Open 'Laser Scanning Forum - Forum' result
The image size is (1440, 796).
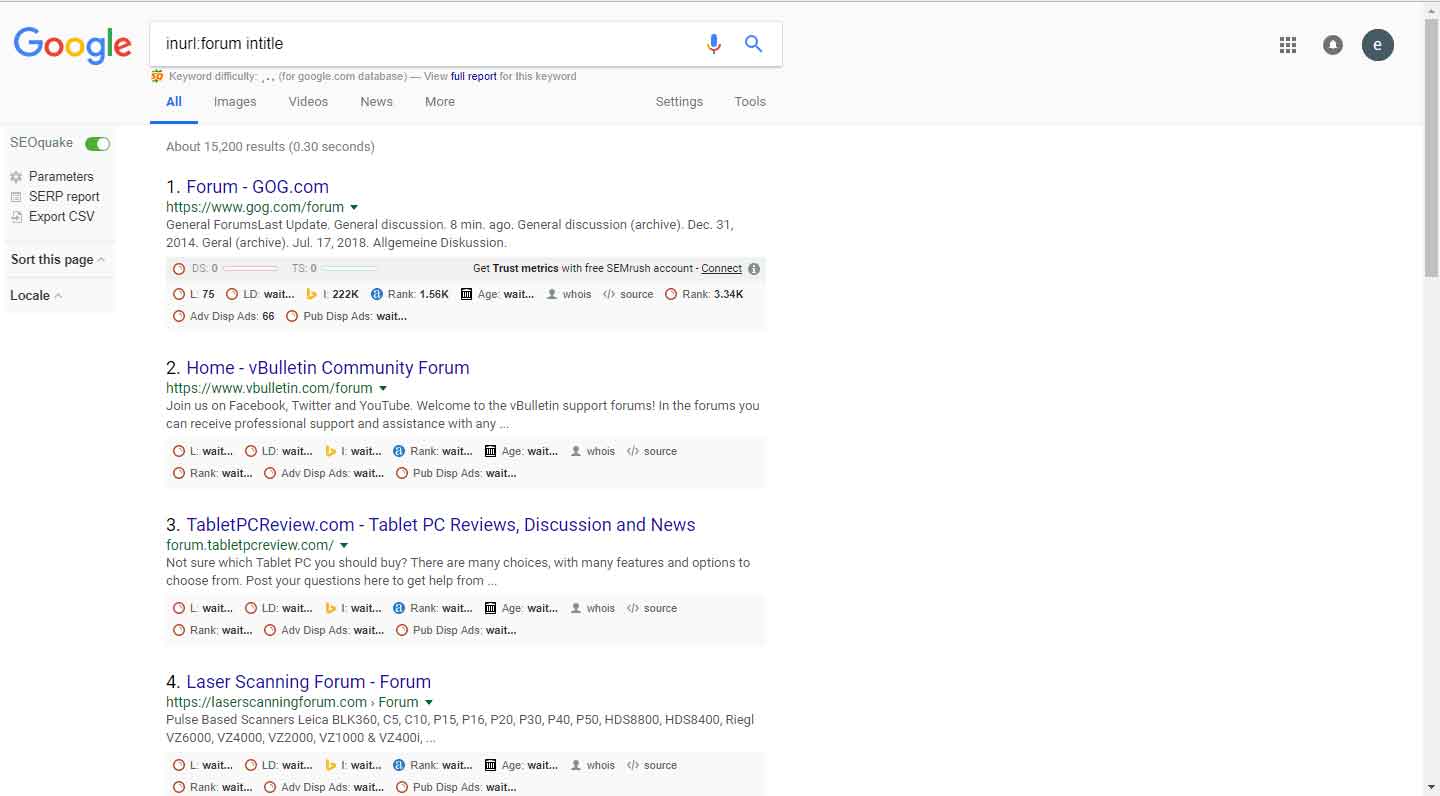click(x=308, y=682)
